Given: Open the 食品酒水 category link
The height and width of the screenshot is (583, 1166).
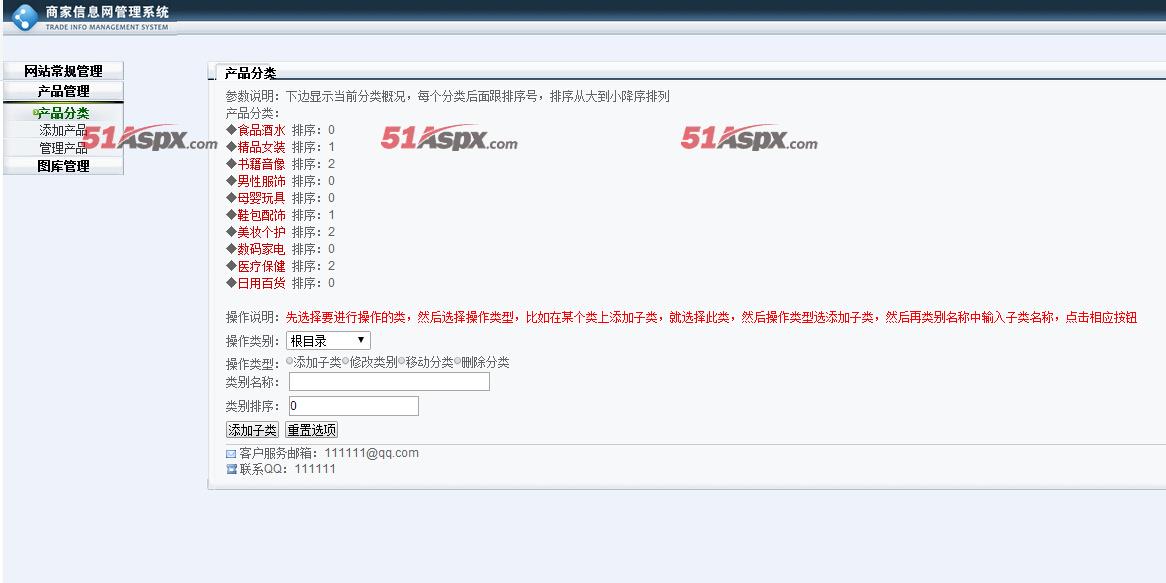Looking at the screenshot, I should (x=261, y=130).
